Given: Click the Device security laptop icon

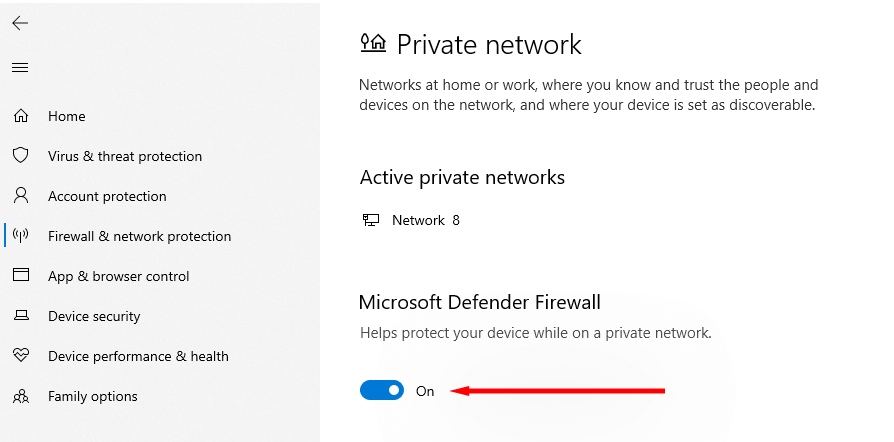Looking at the screenshot, I should coord(20,316).
